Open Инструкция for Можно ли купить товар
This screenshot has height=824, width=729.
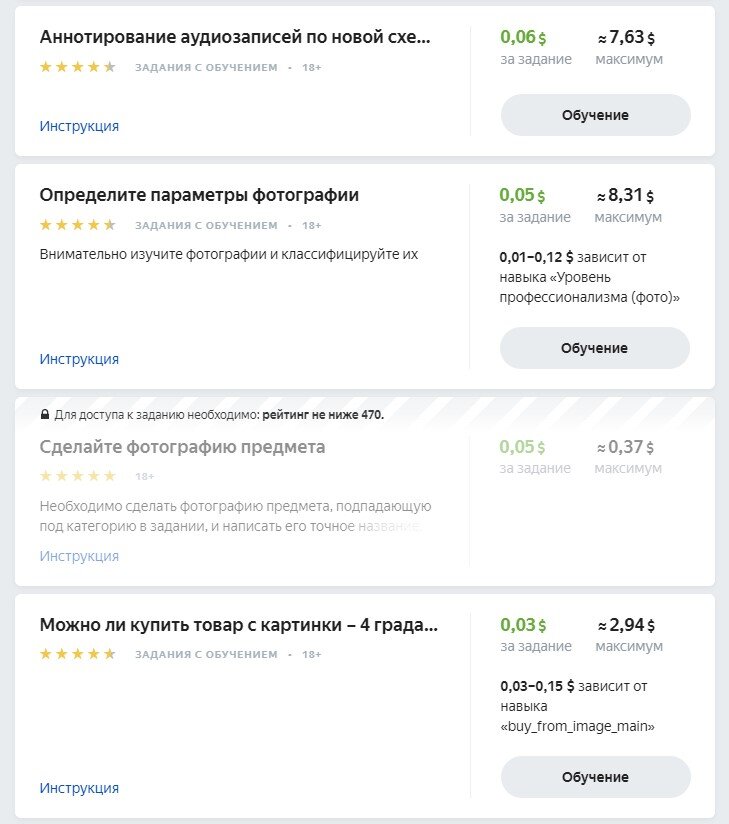(x=79, y=788)
